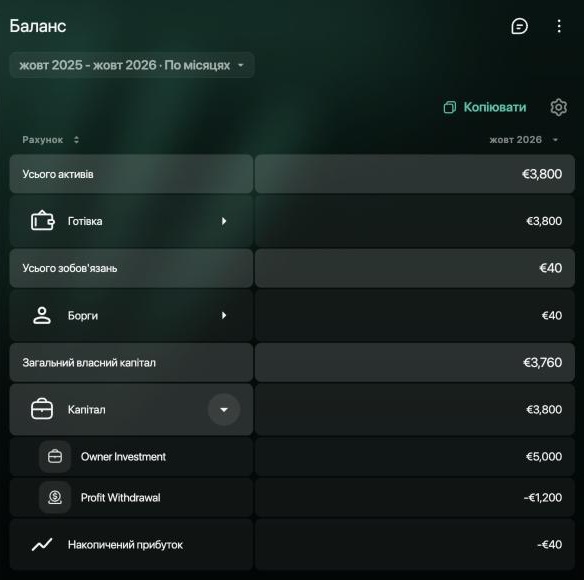Click the €3,800 value in Готівка row
Image resolution: width=584 pixels, height=580 pixels.
544,221
